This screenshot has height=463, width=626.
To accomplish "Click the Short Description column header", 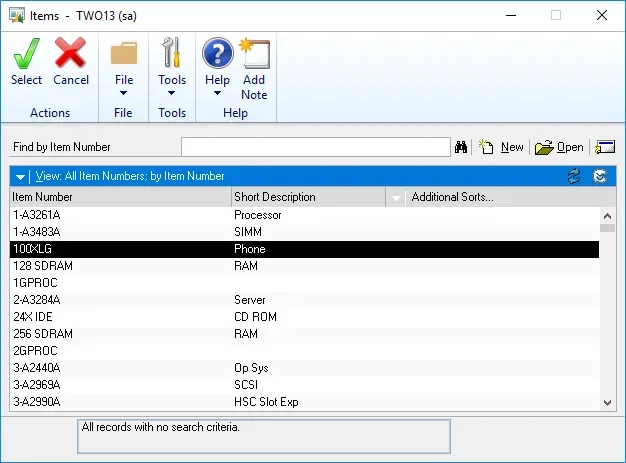I will (306, 197).
